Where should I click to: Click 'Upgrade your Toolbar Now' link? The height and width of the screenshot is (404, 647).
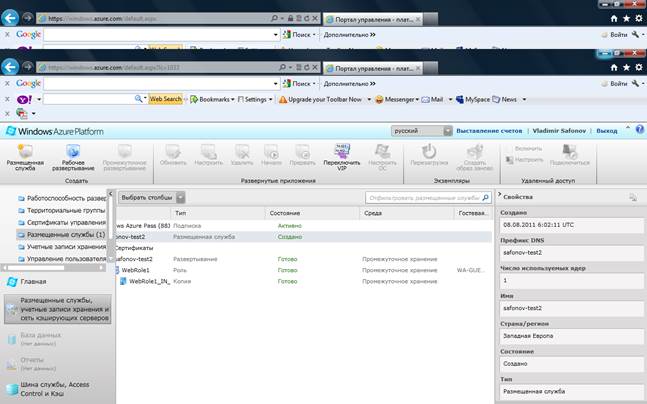point(324,99)
